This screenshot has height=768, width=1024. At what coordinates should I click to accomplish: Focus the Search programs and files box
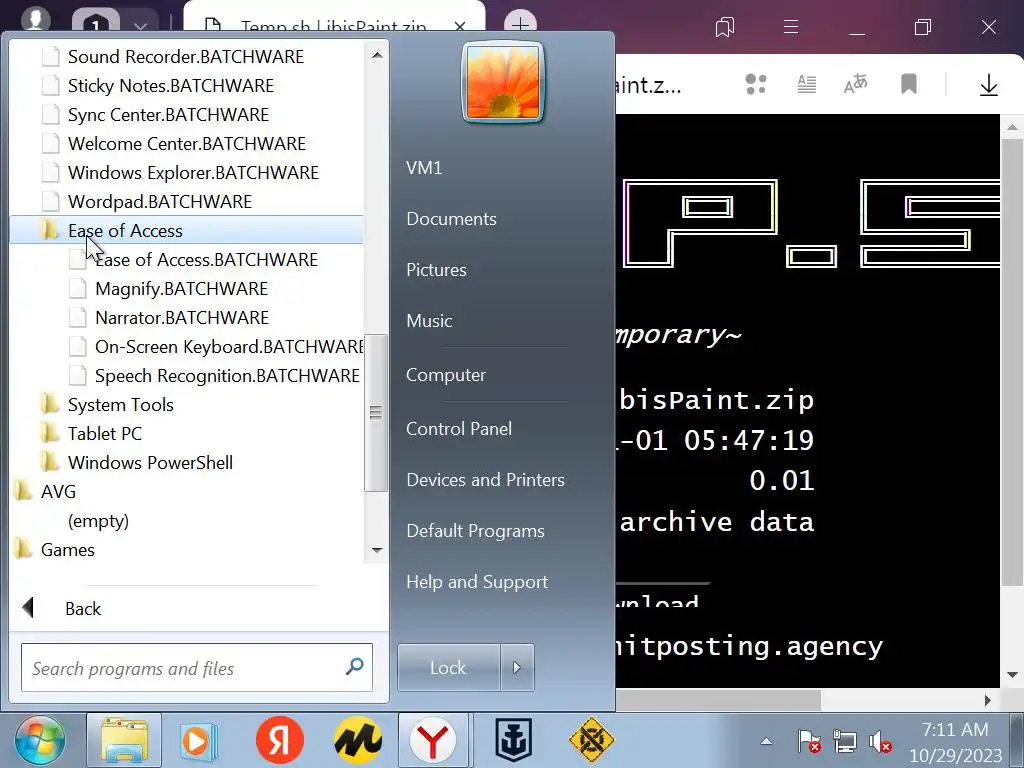click(197, 667)
